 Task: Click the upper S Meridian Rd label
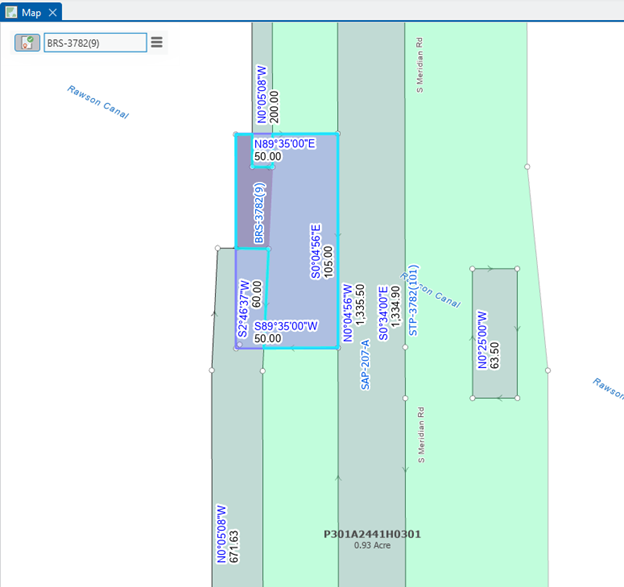click(420, 65)
